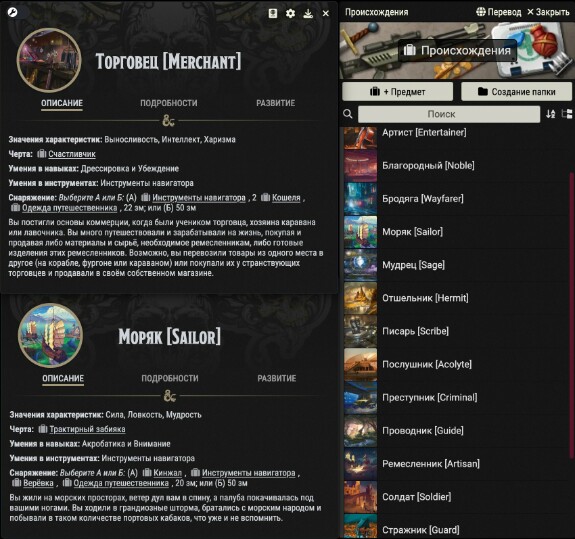Select Преступник [Criminal] from the list
Image resolution: width=575 pixels, height=539 pixels.
(456, 397)
